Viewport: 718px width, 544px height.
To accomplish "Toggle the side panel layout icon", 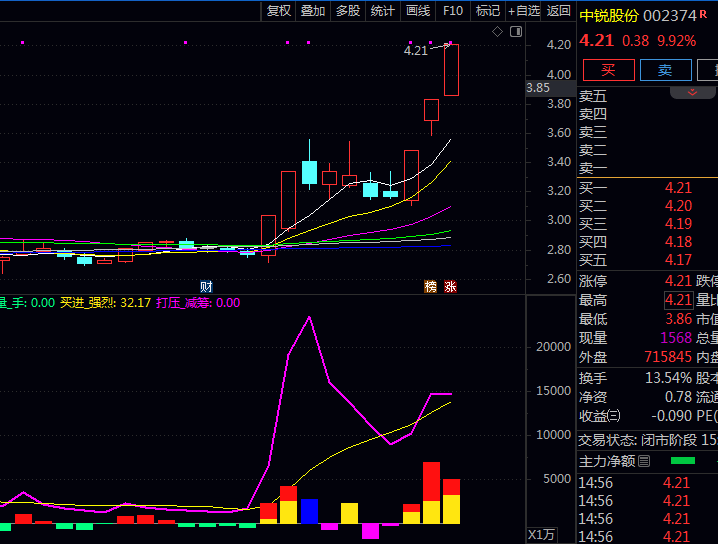I will [x=515, y=32].
